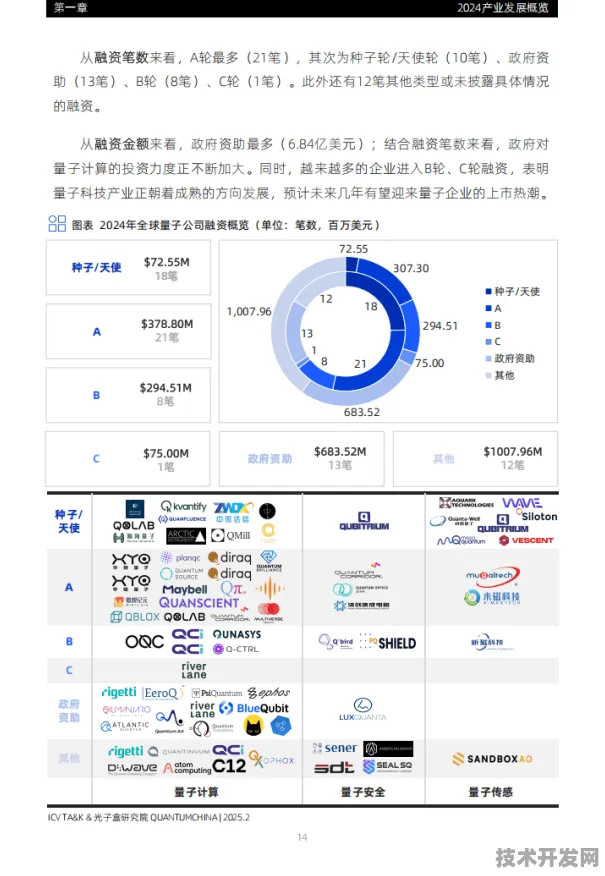The image size is (605, 876).
Task: Click the 政府资助 legend color square
Action: 488,358
